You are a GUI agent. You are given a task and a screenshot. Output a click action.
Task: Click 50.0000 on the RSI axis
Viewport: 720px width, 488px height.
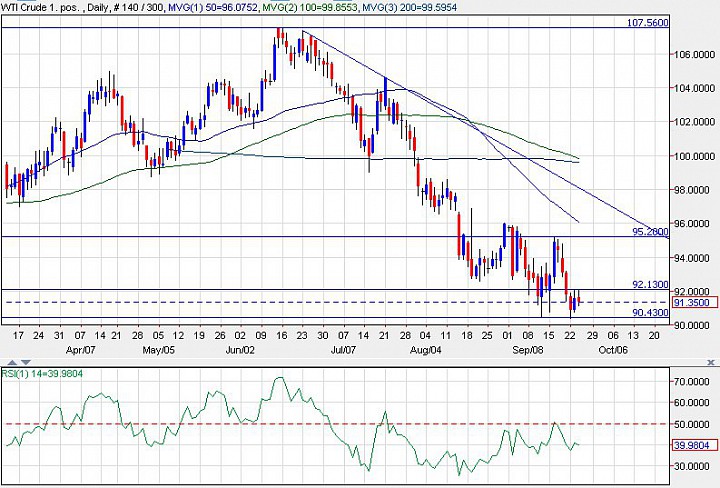coord(694,424)
